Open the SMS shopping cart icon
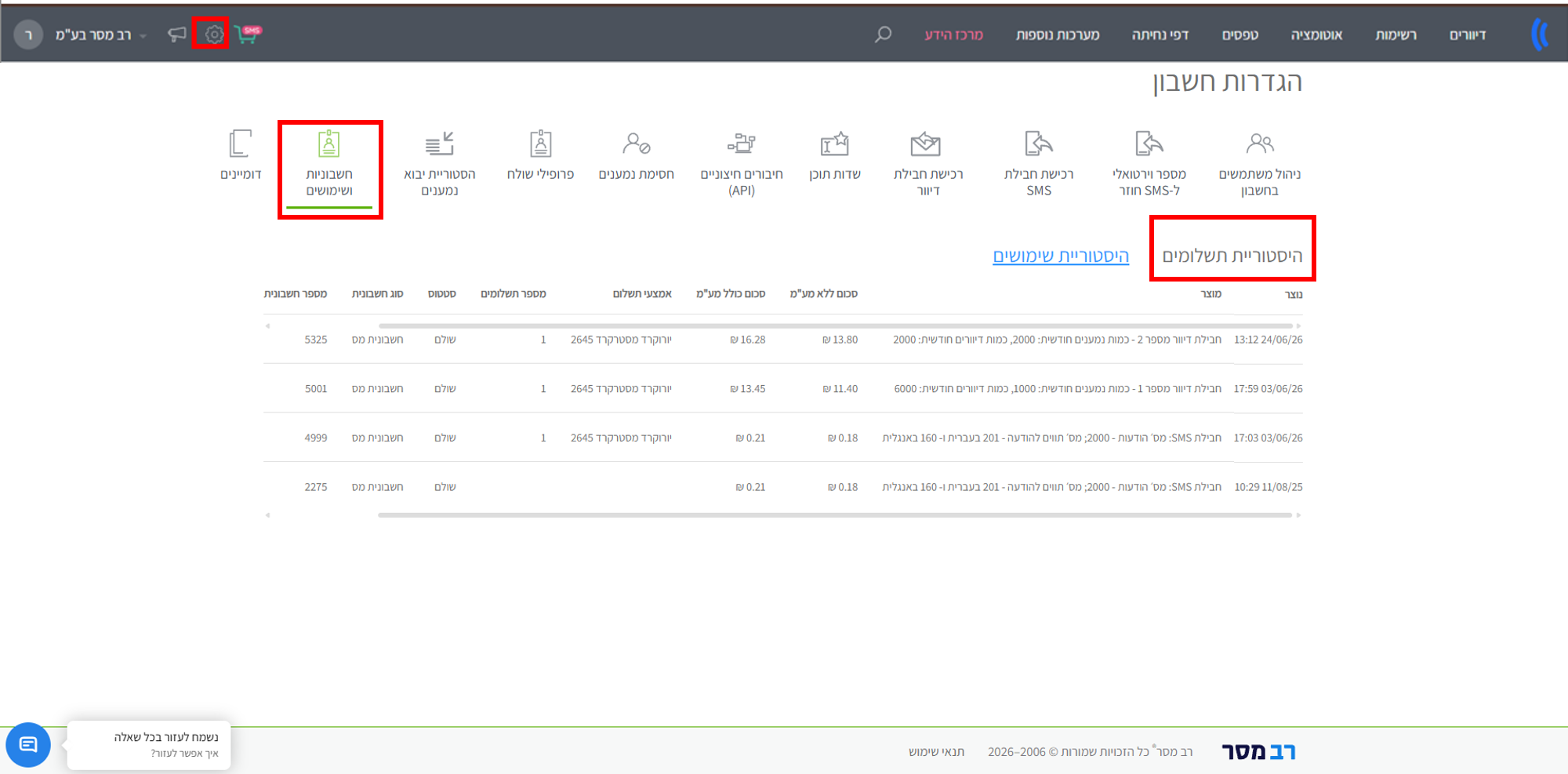The height and width of the screenshot is (774, 1568). point(248,34)
